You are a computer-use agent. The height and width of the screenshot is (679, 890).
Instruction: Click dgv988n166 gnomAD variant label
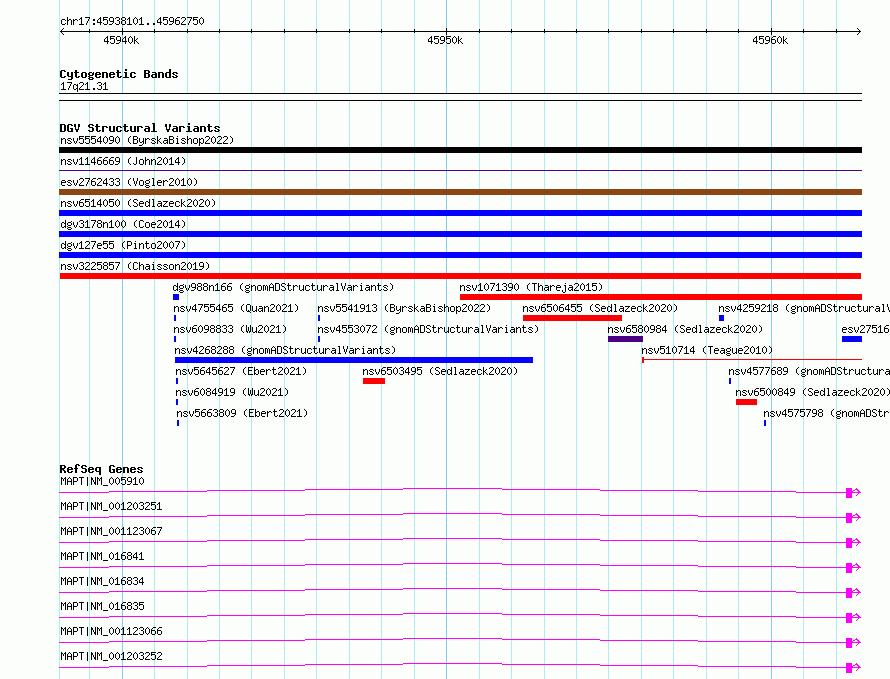point(283,287)
